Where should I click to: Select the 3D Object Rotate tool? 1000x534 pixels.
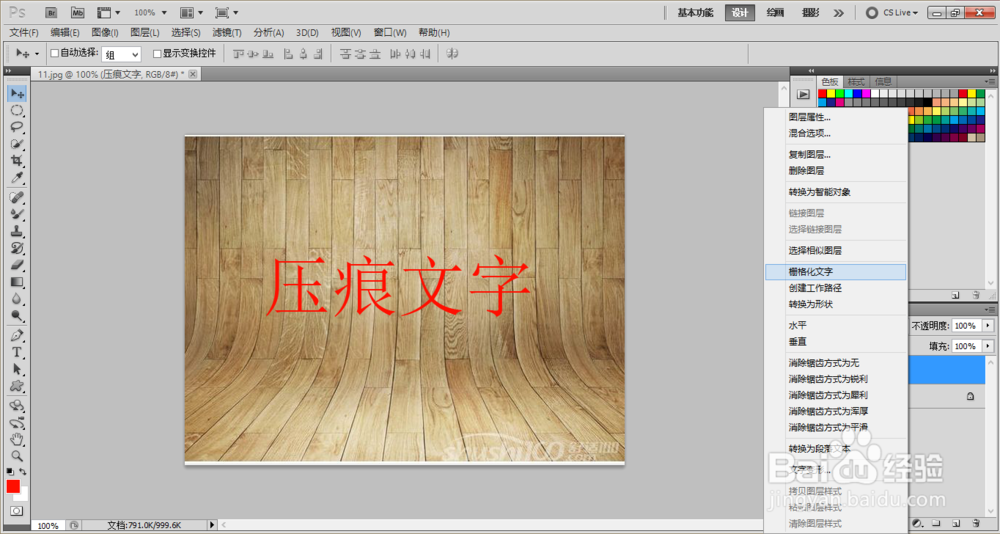coord(17,406)
